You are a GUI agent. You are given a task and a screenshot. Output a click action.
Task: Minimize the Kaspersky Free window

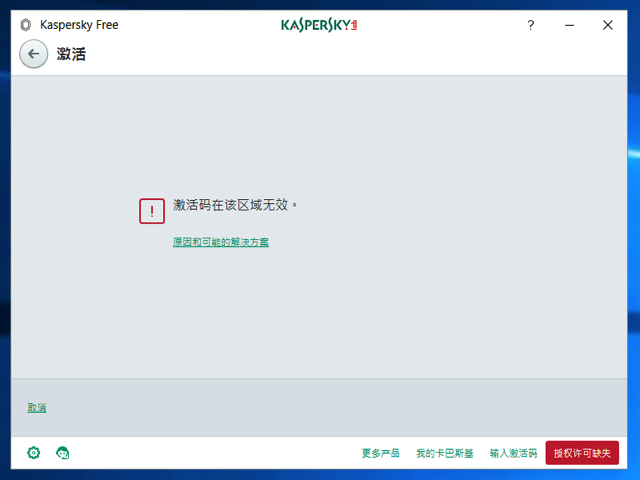tap(569, 25)
